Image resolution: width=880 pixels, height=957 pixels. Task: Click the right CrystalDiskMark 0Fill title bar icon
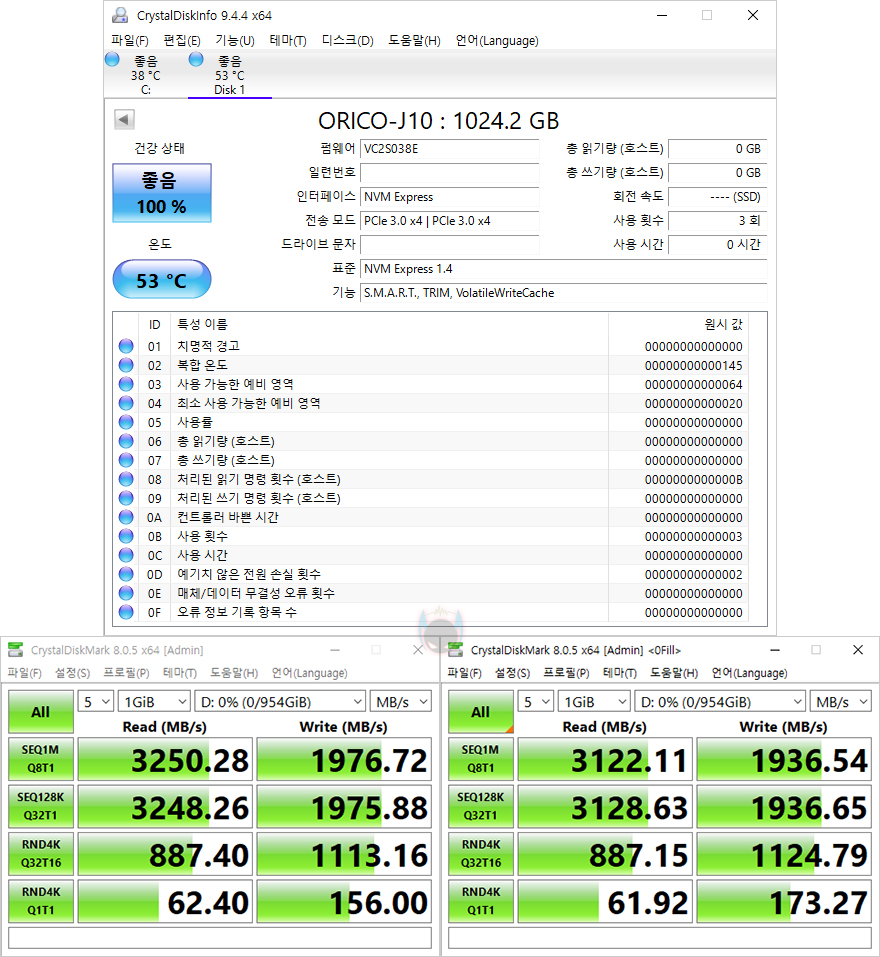click(x=455, y=650)
